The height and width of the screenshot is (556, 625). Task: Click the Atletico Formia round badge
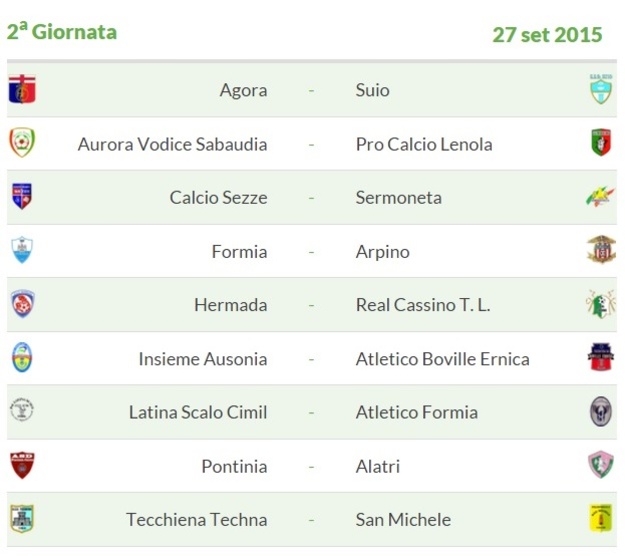click(x=601, y=411)
